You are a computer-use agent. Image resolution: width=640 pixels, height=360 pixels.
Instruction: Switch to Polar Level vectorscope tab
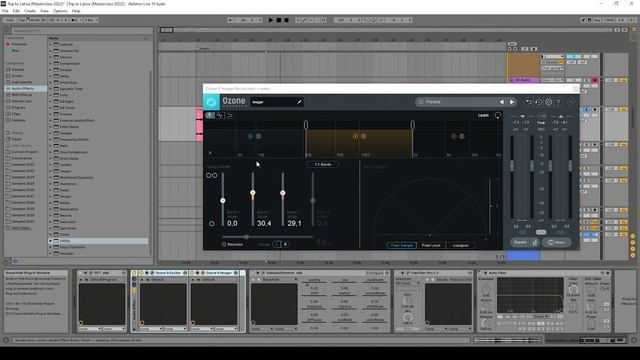431,245
